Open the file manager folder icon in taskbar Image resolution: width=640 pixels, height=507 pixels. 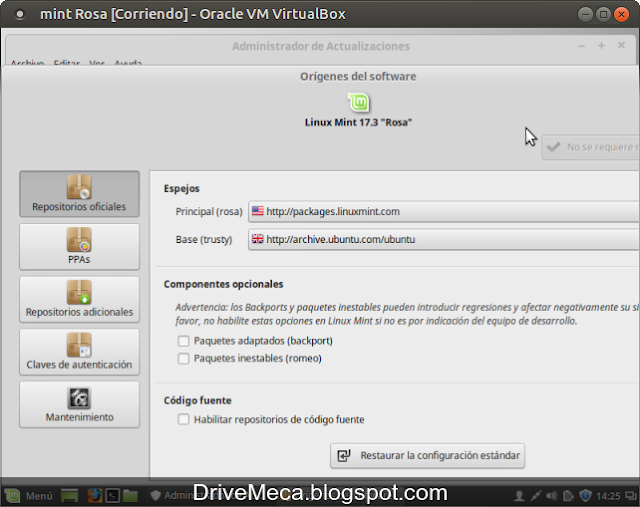130,496
